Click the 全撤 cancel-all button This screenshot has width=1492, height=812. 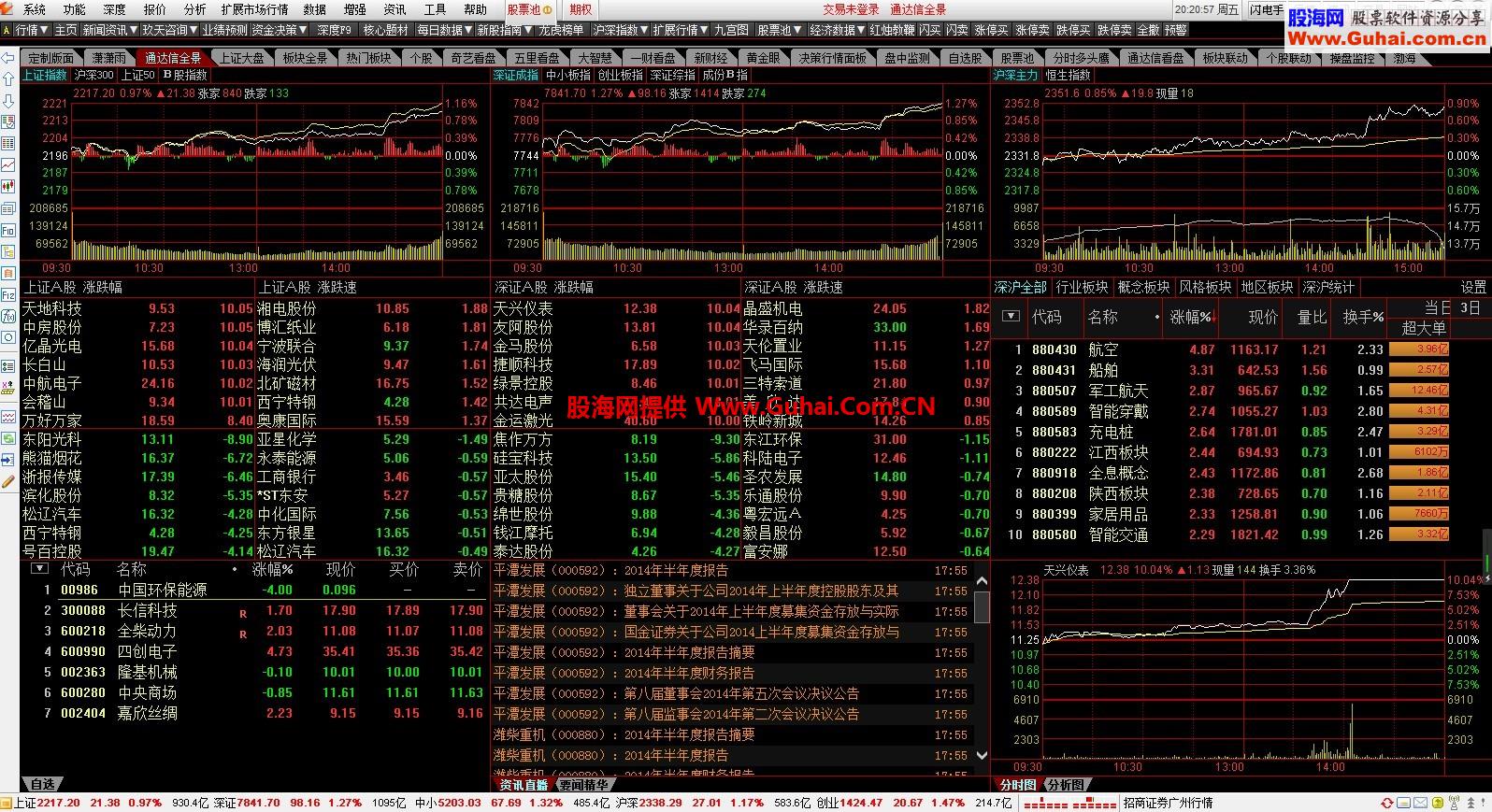point(1148,30)
